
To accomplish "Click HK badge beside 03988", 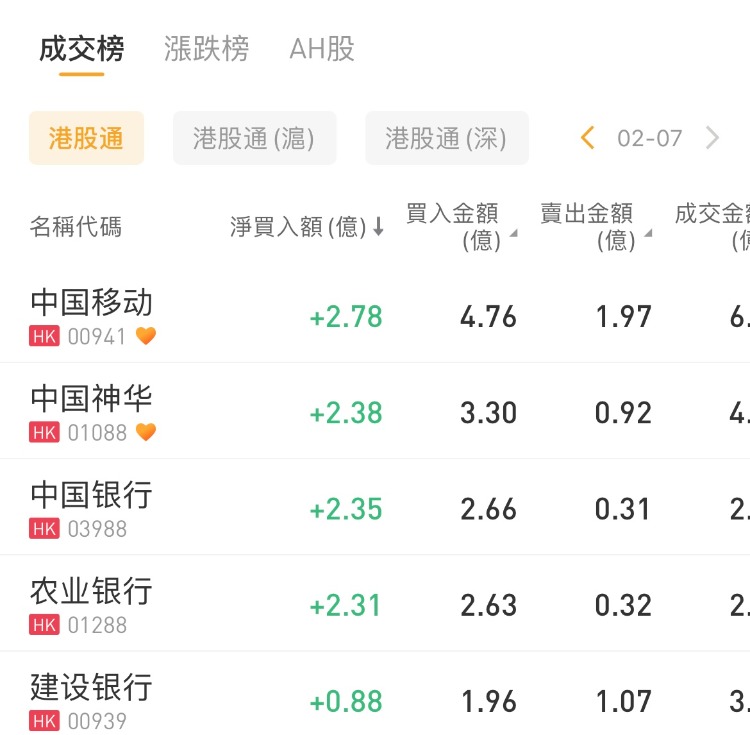I will [45, 528].
